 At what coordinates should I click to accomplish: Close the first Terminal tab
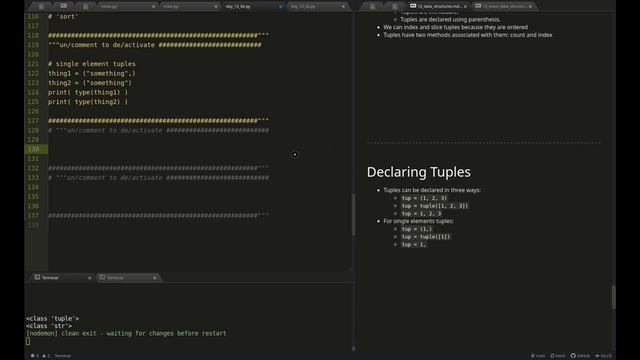click(90, 278)
